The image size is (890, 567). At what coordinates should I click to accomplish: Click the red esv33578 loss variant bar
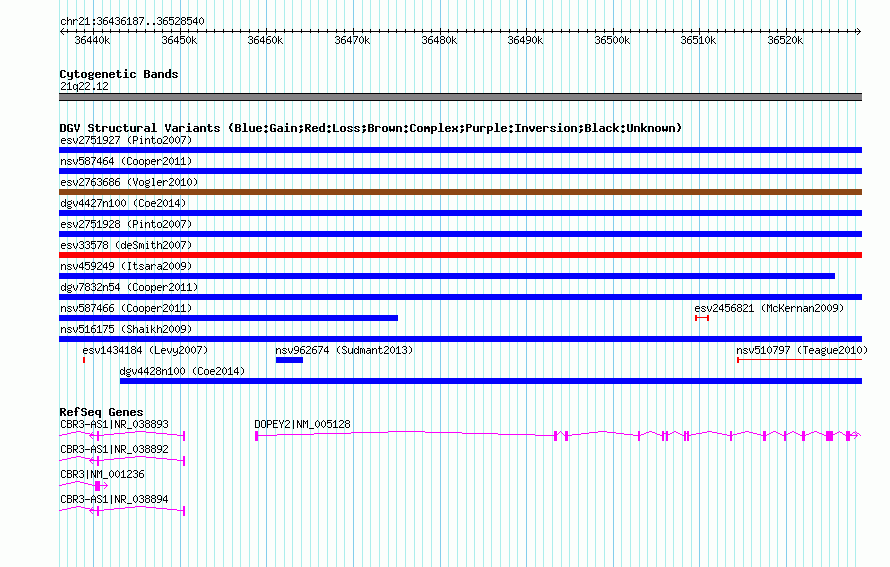(460, 255)
